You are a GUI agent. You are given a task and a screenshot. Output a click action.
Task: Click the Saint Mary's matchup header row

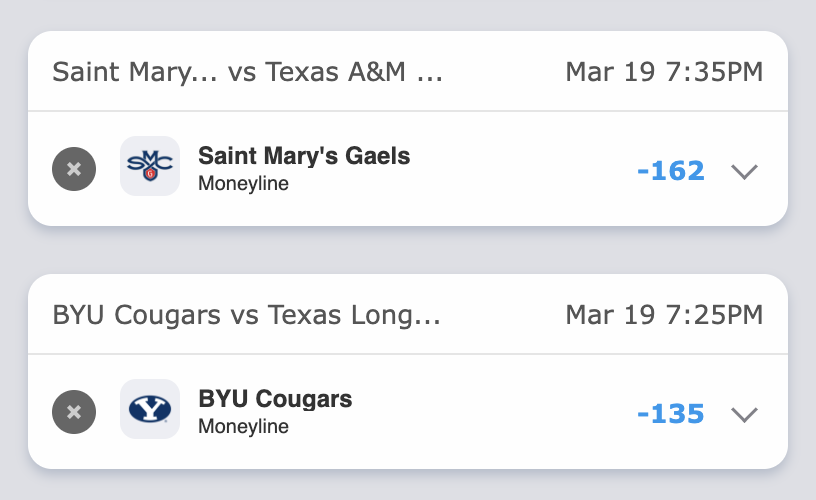500,73
